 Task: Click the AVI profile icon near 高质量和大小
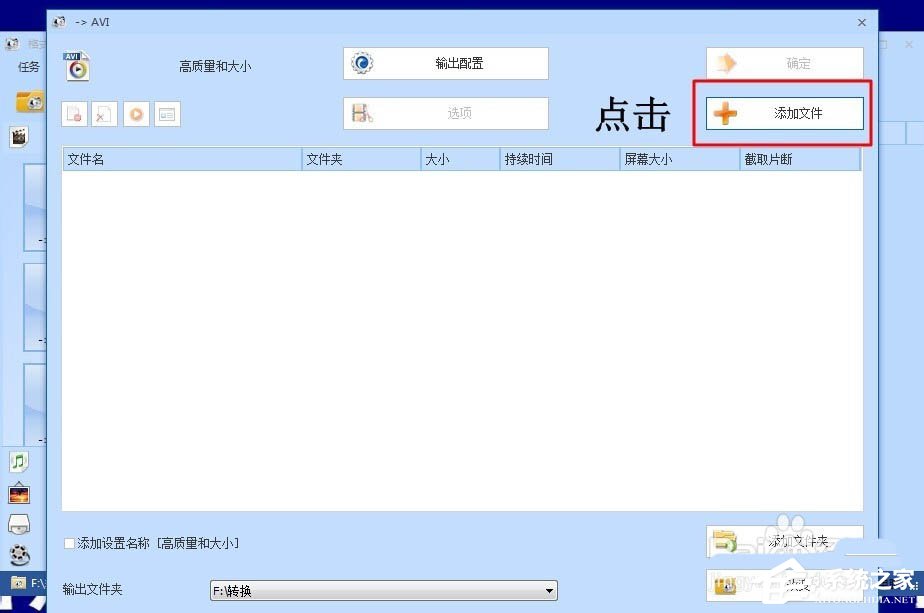click(77, 66)
